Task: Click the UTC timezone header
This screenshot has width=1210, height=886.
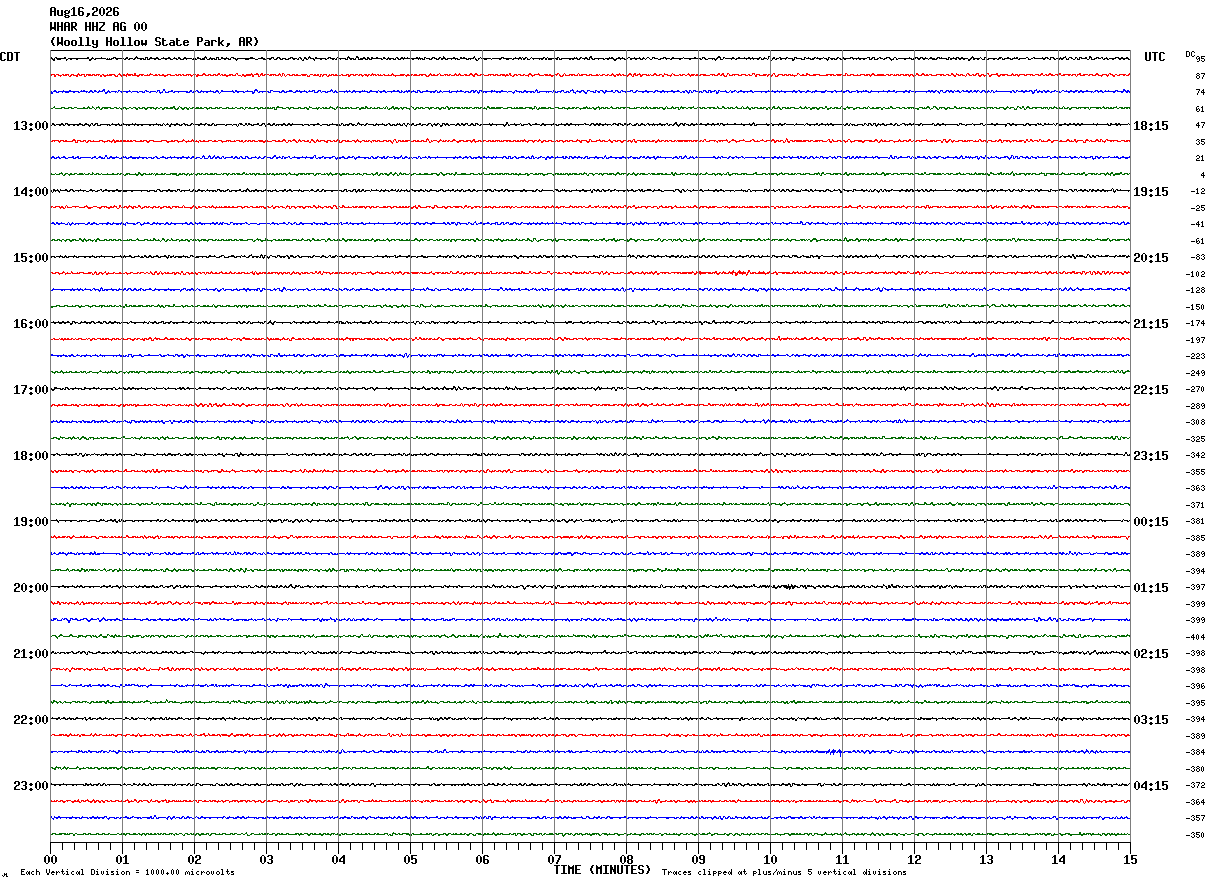Action: coord(1155,57)
